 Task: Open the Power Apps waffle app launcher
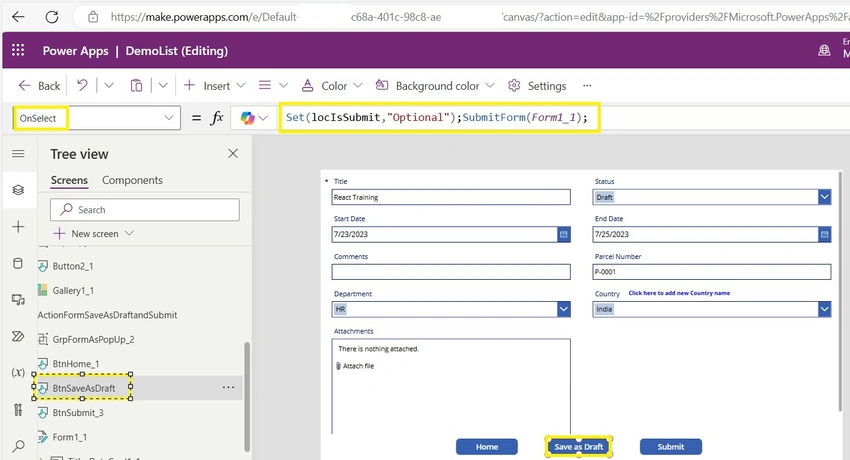tap(18, 50)
